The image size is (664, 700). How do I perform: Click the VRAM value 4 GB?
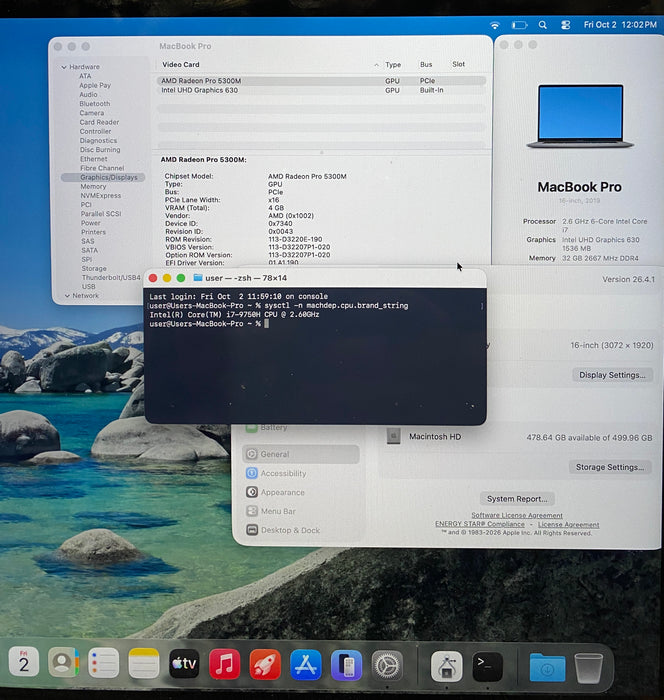(x=276, y=208)
